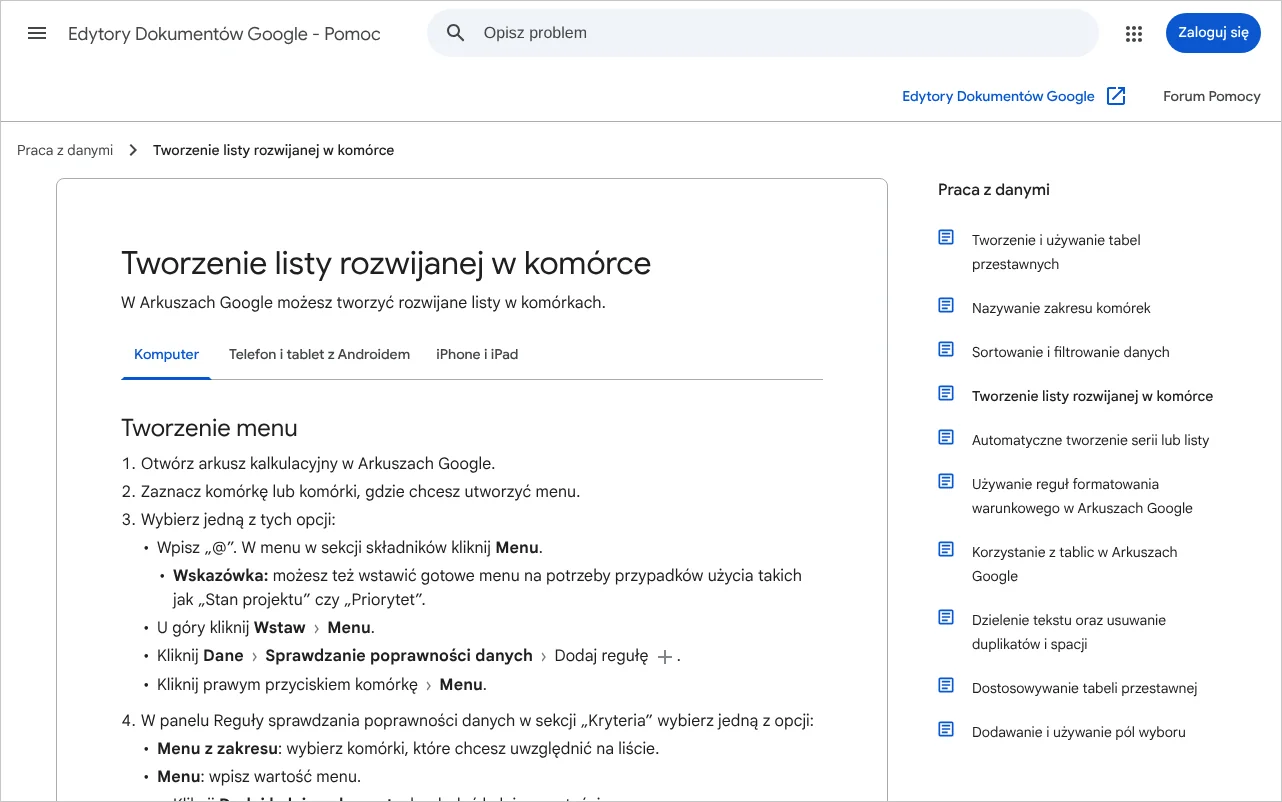This screenshot has height=802, width=1282.
Task: Open Nazywanie zakresu komórek article
Action: tap(1061, 308)
